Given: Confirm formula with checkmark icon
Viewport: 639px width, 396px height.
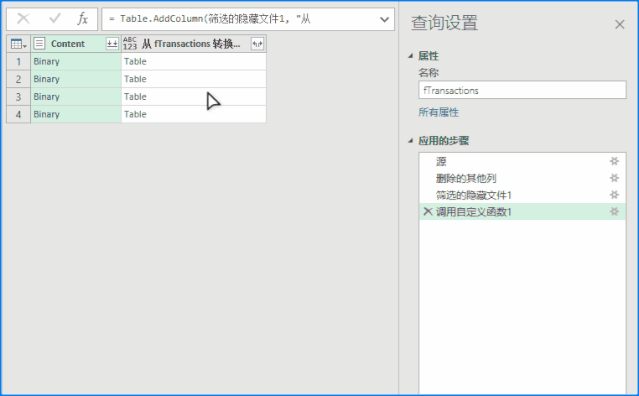Looking at the screenshot, I should pyautogui.click(x=54, y=19).
